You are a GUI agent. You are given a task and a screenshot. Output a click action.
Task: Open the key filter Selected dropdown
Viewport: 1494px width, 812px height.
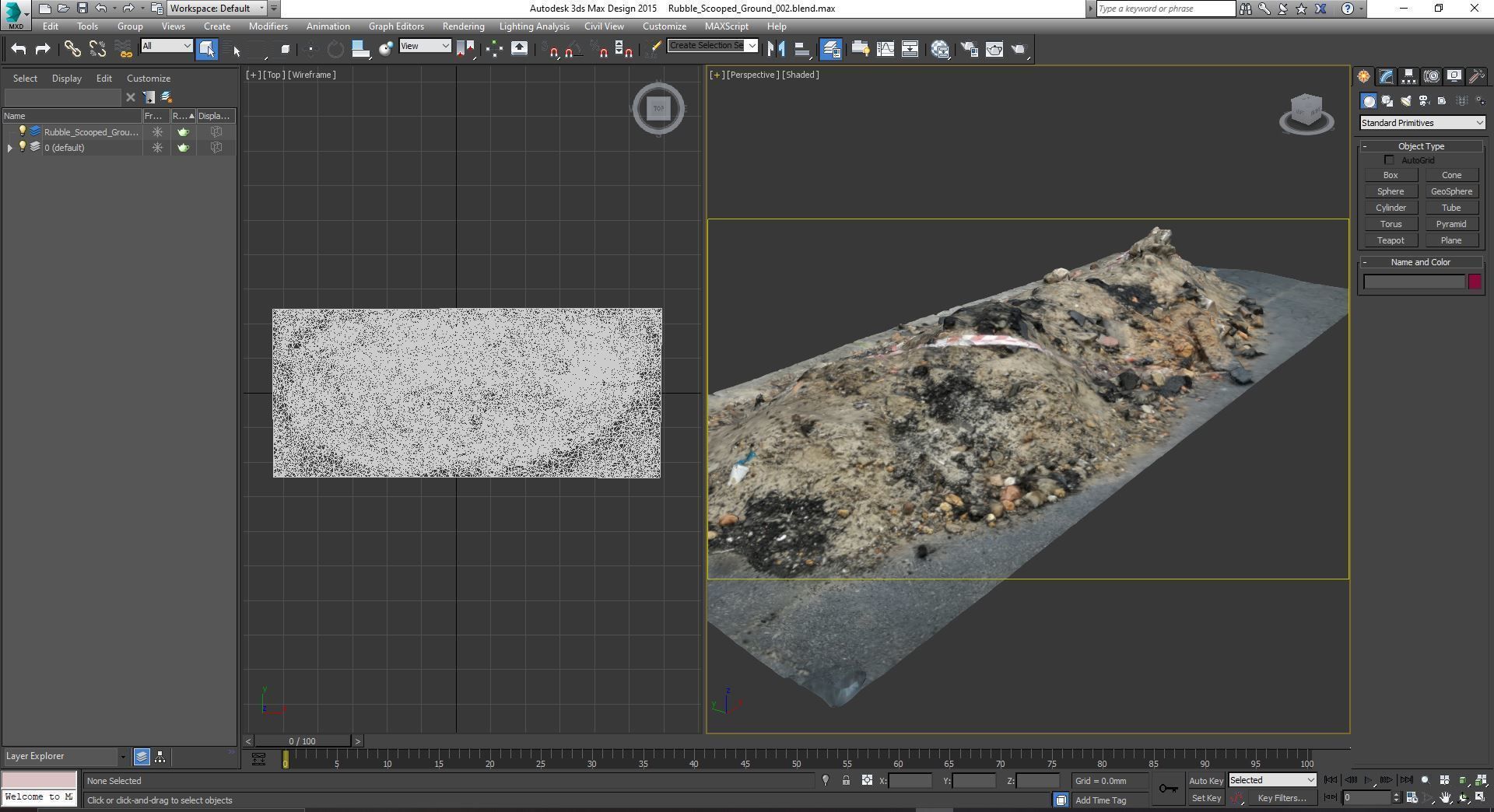click(x=1272, y=780)
